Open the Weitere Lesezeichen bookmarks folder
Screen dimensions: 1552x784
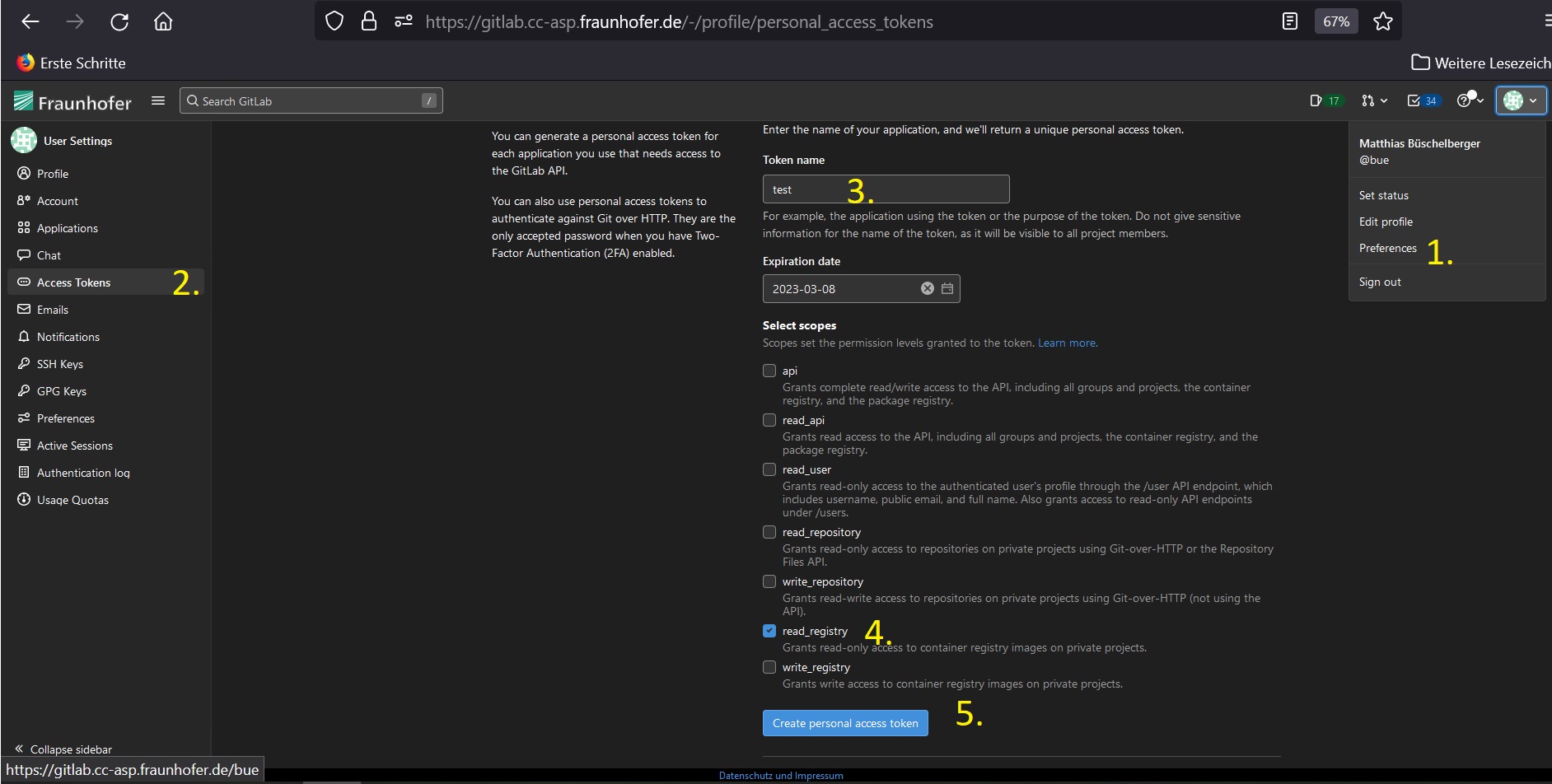1481,63
